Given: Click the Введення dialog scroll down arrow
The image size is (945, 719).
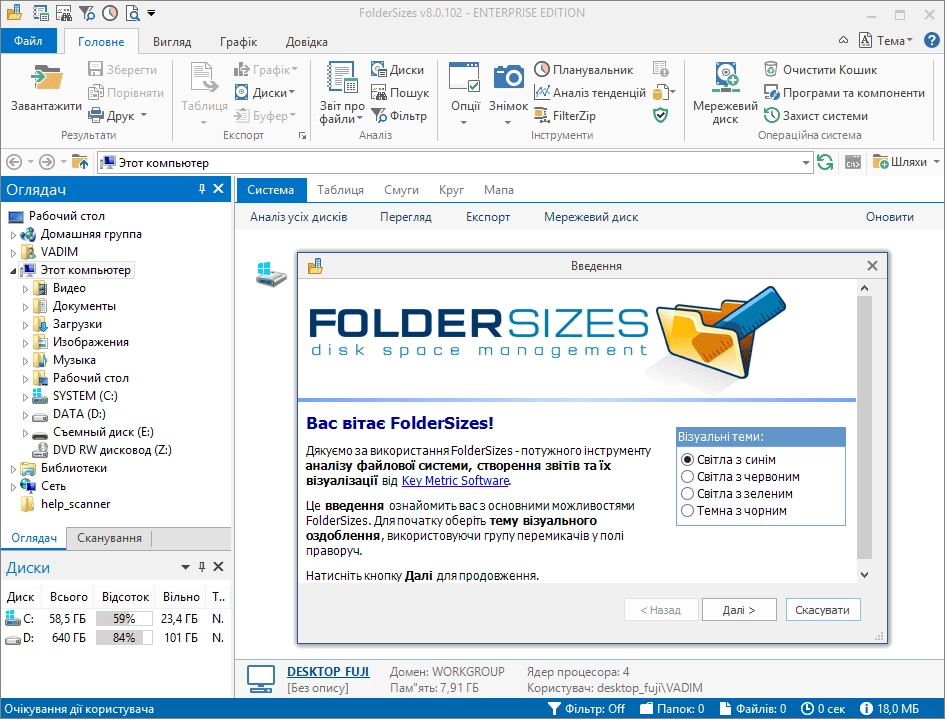Looking at the screenshot, I should point(864,575).
